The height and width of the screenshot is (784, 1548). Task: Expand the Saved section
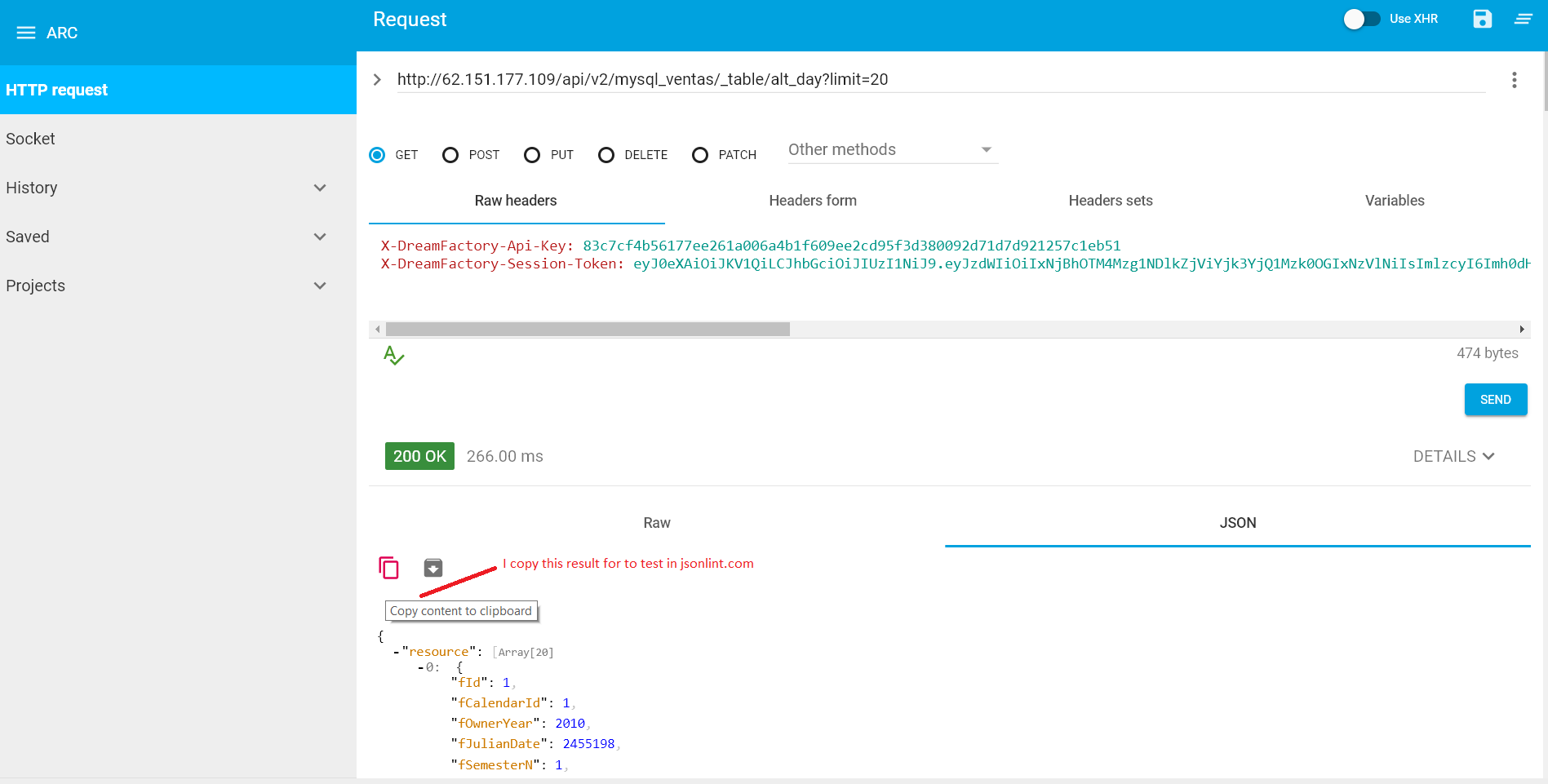(320, 237)
